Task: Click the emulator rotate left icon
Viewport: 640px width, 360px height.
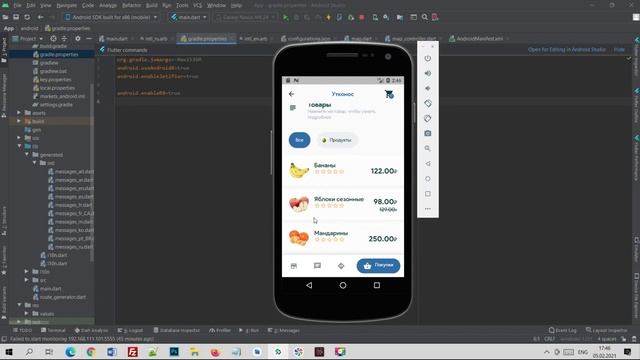Action: click(x=427, y=103)
